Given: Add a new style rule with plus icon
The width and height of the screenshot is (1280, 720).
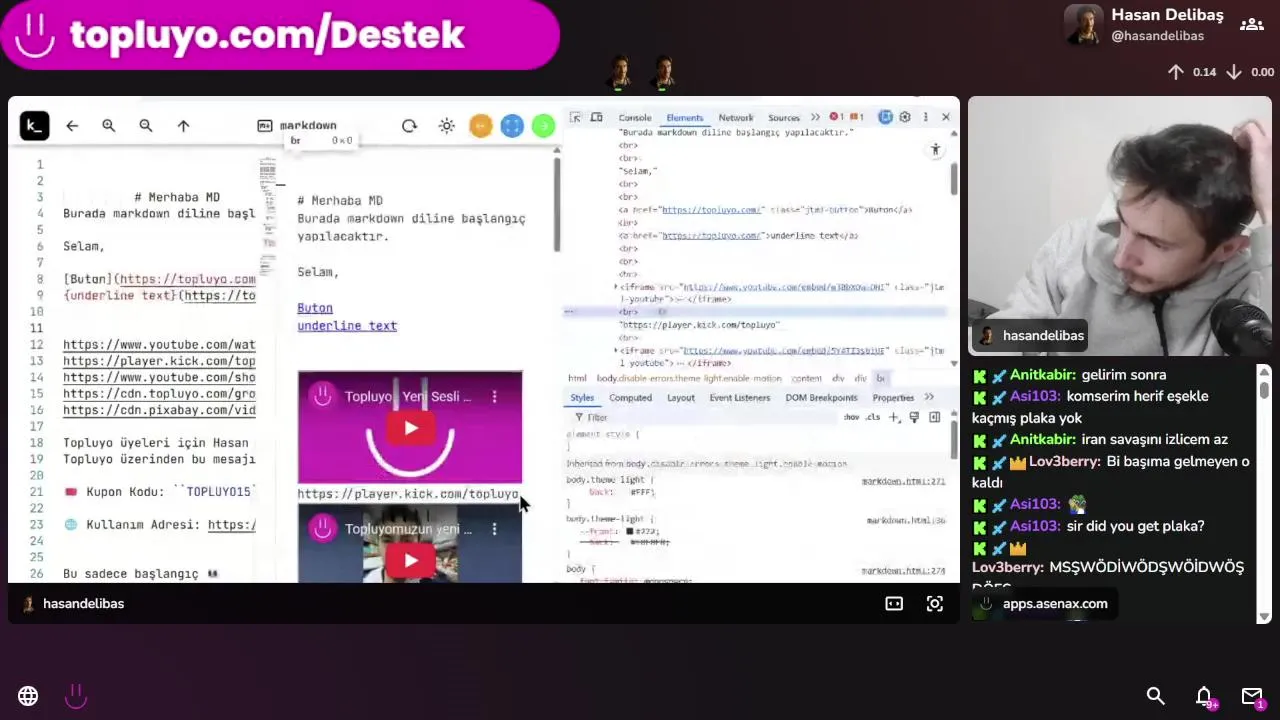Looking at the screenshot, I should [894, 417].
